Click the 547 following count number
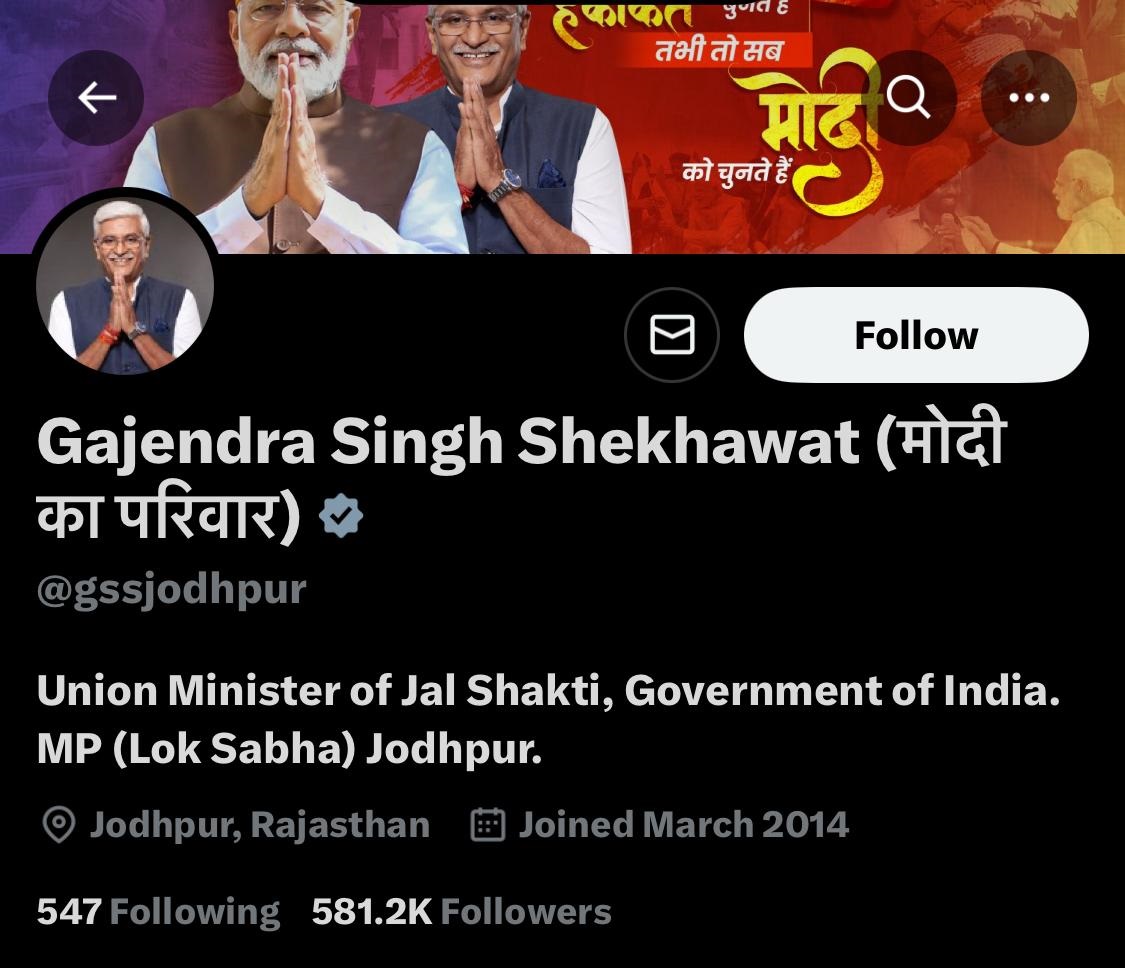1125x968 pixels. pyautogui.click(x=69, y=912)
